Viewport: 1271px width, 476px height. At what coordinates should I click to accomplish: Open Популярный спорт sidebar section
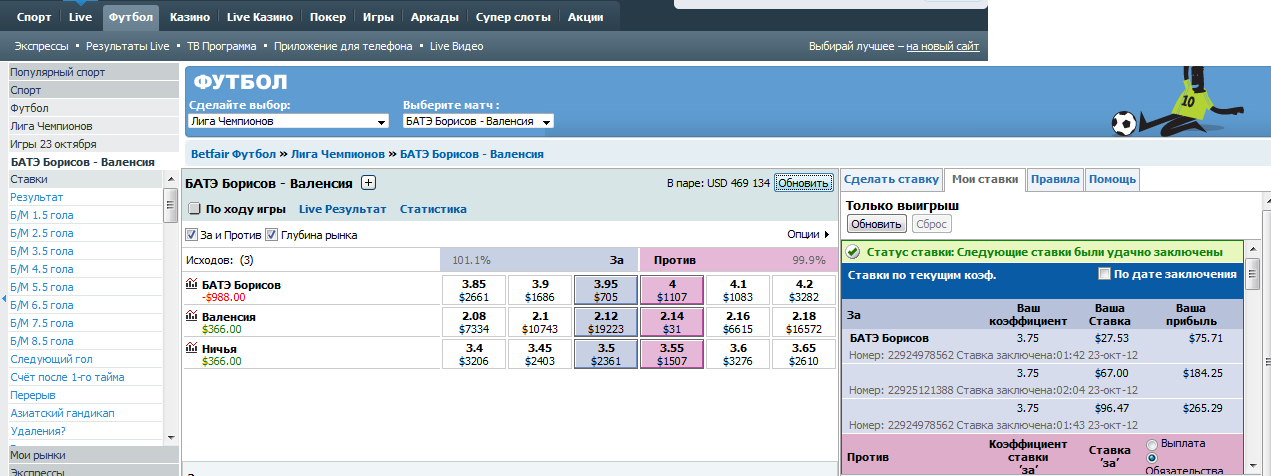92,72
